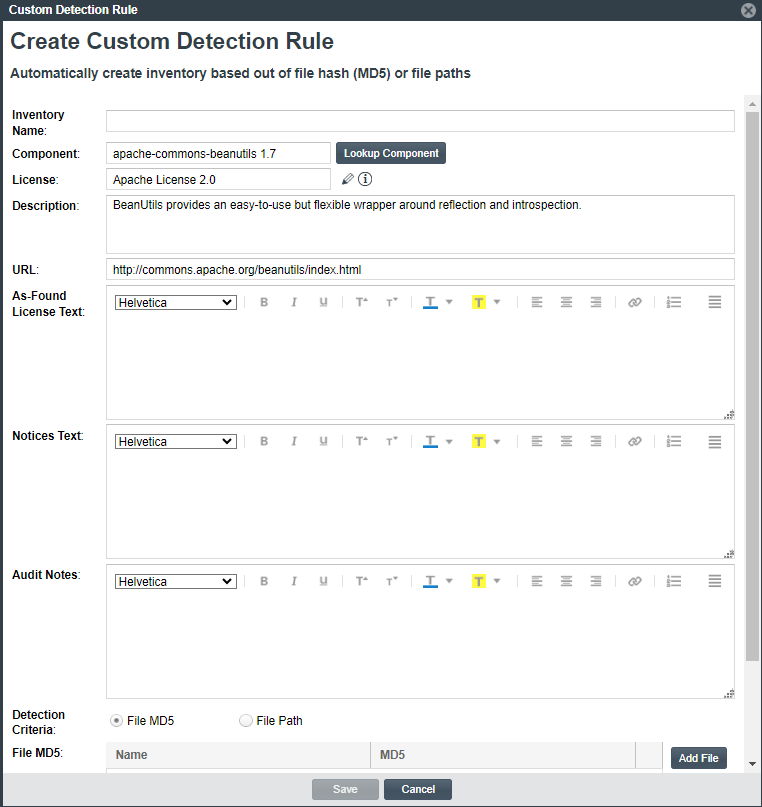The width and height of the screenshot is (762, 807).
Task: Toggle underline in Audit Notes toolbar
Action: (323, 581)
